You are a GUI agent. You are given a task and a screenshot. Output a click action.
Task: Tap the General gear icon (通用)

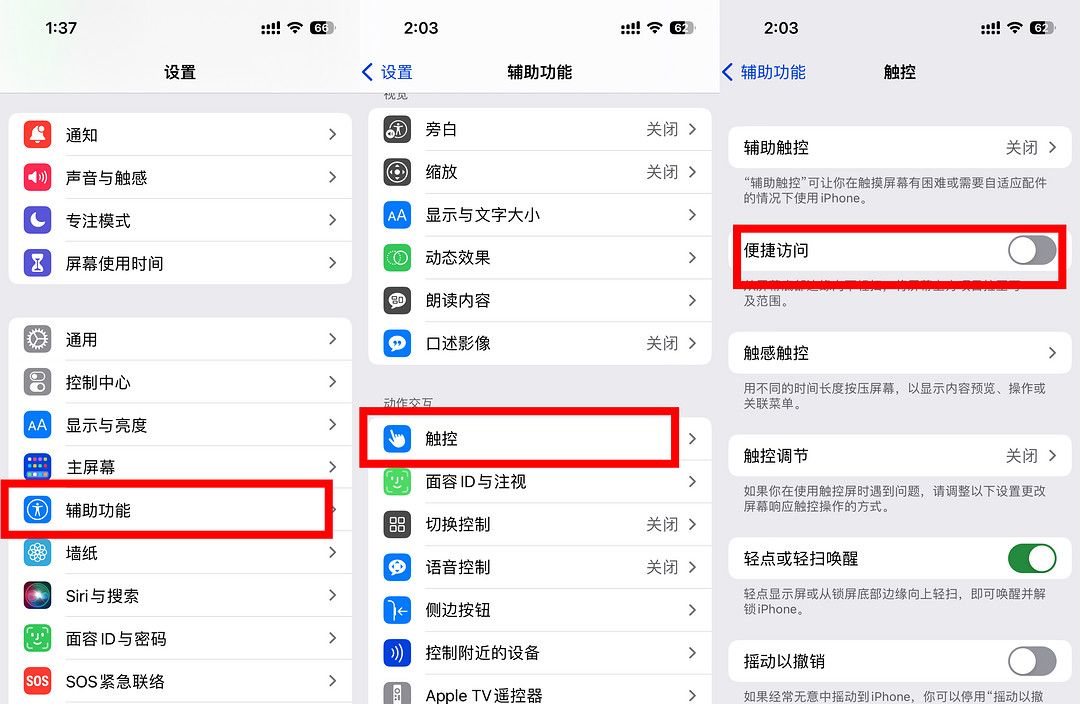(x=37, y=339)
